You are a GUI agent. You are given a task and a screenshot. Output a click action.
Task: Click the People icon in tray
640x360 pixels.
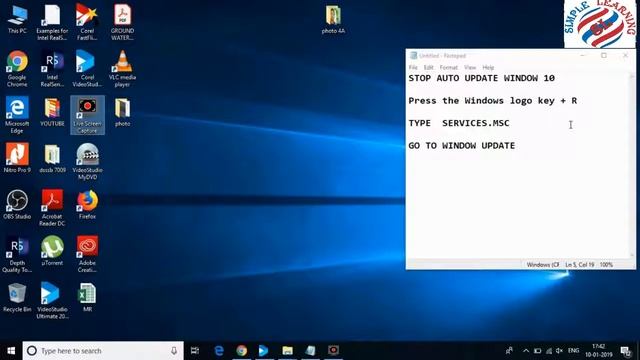(x=509, y=351)
